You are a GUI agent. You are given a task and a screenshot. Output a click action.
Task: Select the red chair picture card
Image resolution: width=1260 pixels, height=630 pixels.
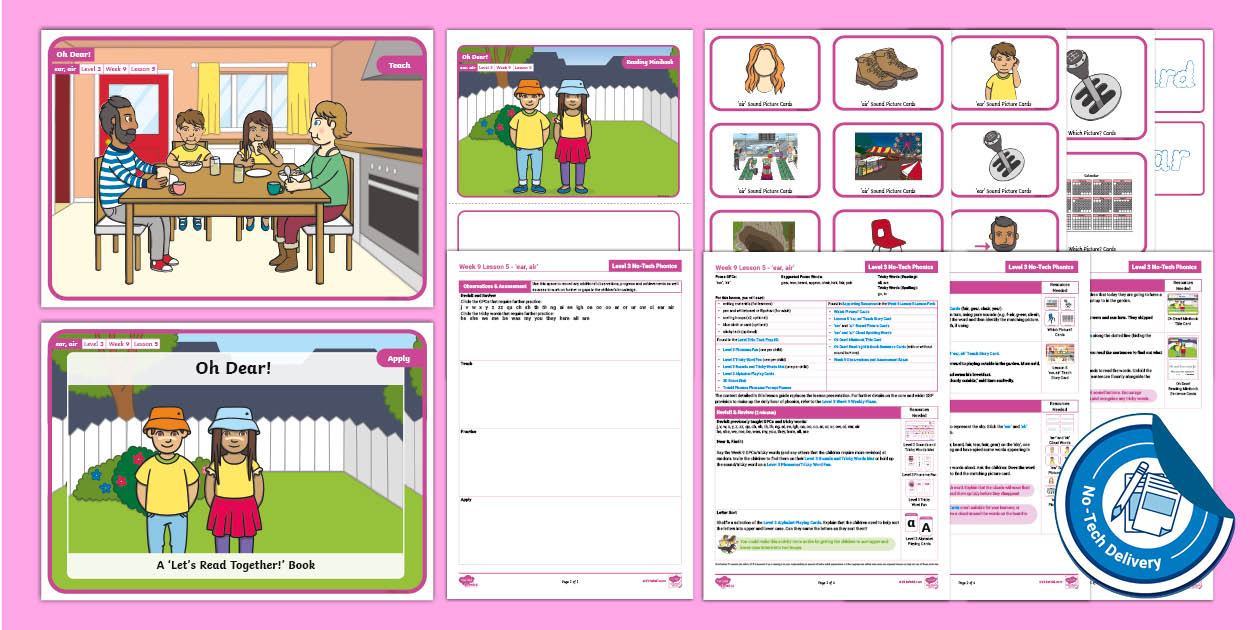[885, 235]
